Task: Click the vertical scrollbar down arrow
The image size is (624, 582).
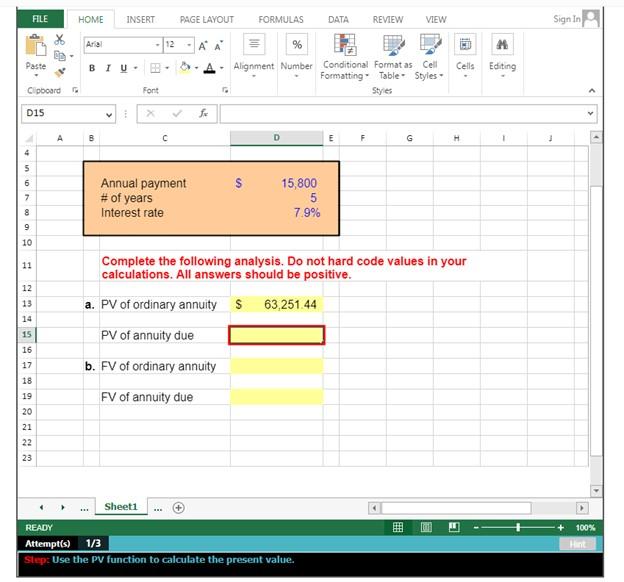Action: [596, 491]
